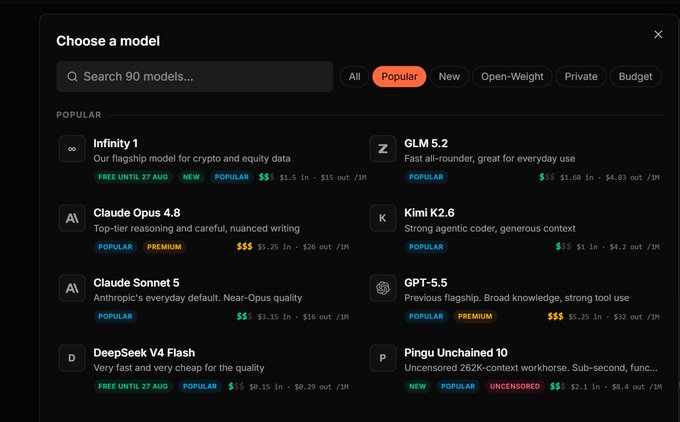The image size is (680, 422).
Task: Choose the Claude Opus 4.8 model name
Action: coord(137,213)
